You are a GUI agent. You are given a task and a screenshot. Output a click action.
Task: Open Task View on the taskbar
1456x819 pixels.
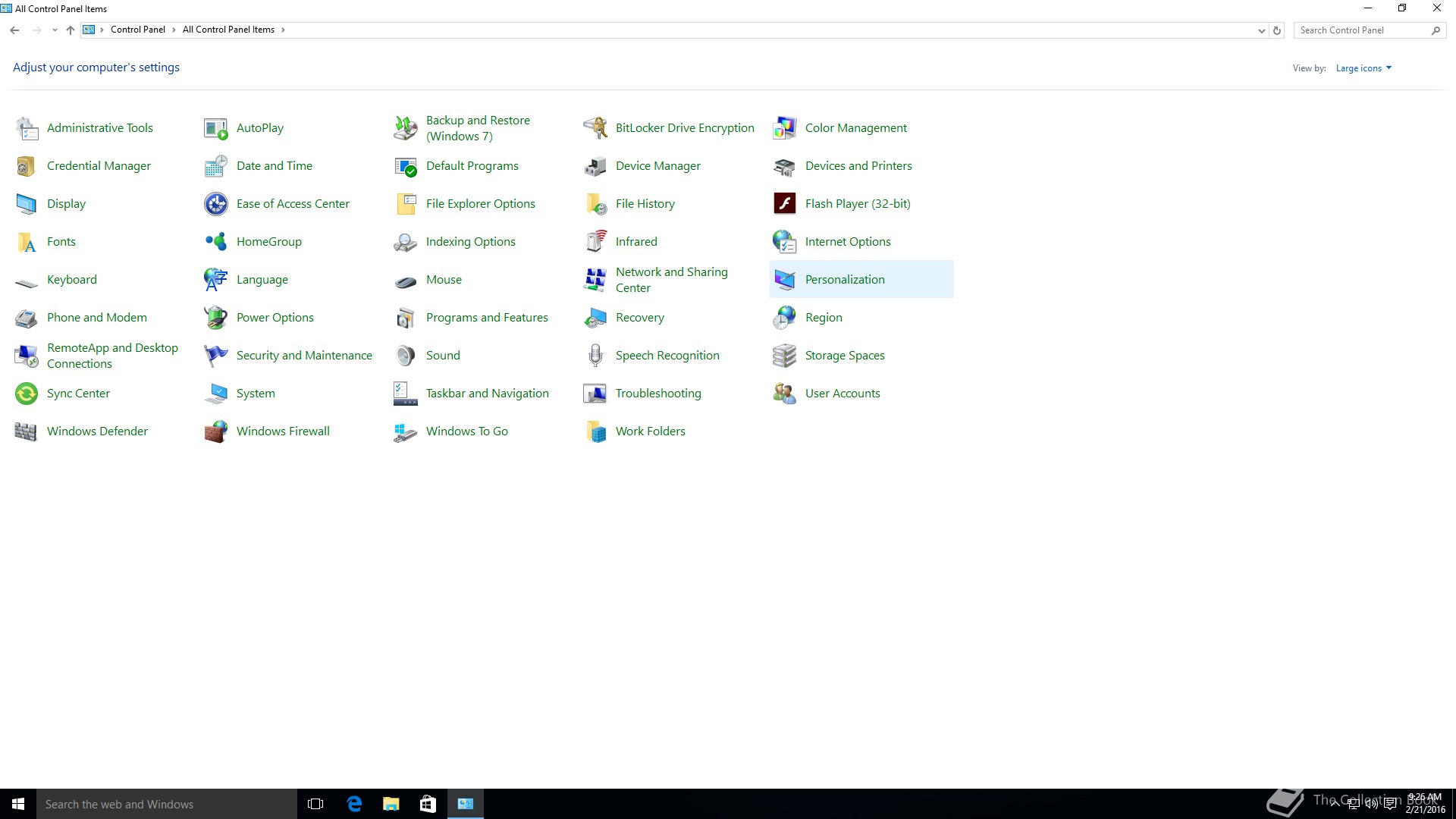(x=315, y=804)
